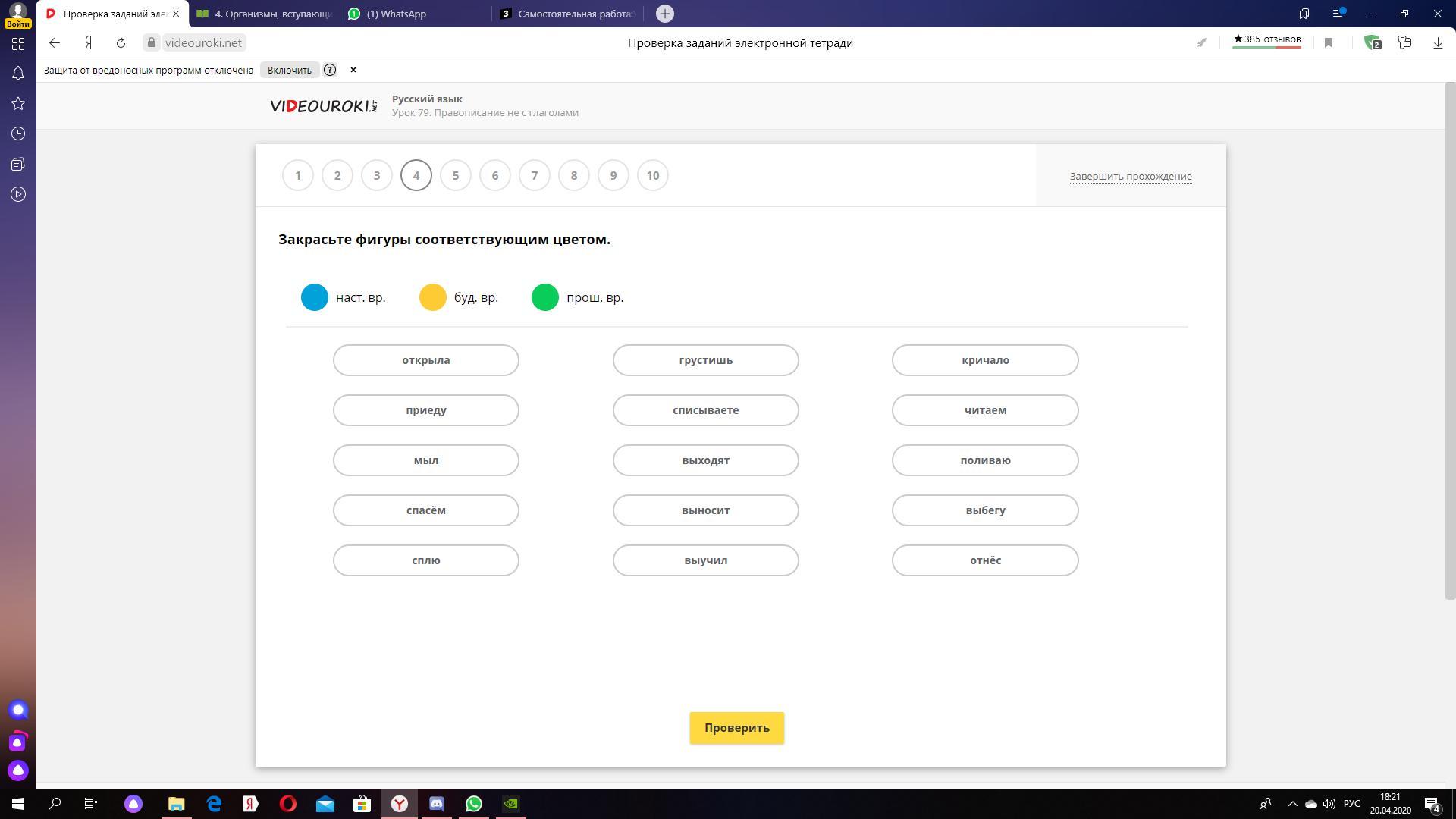The image size is (1456, 819).
Task: Open downloads arrow icon
Action: [1437, 43]
